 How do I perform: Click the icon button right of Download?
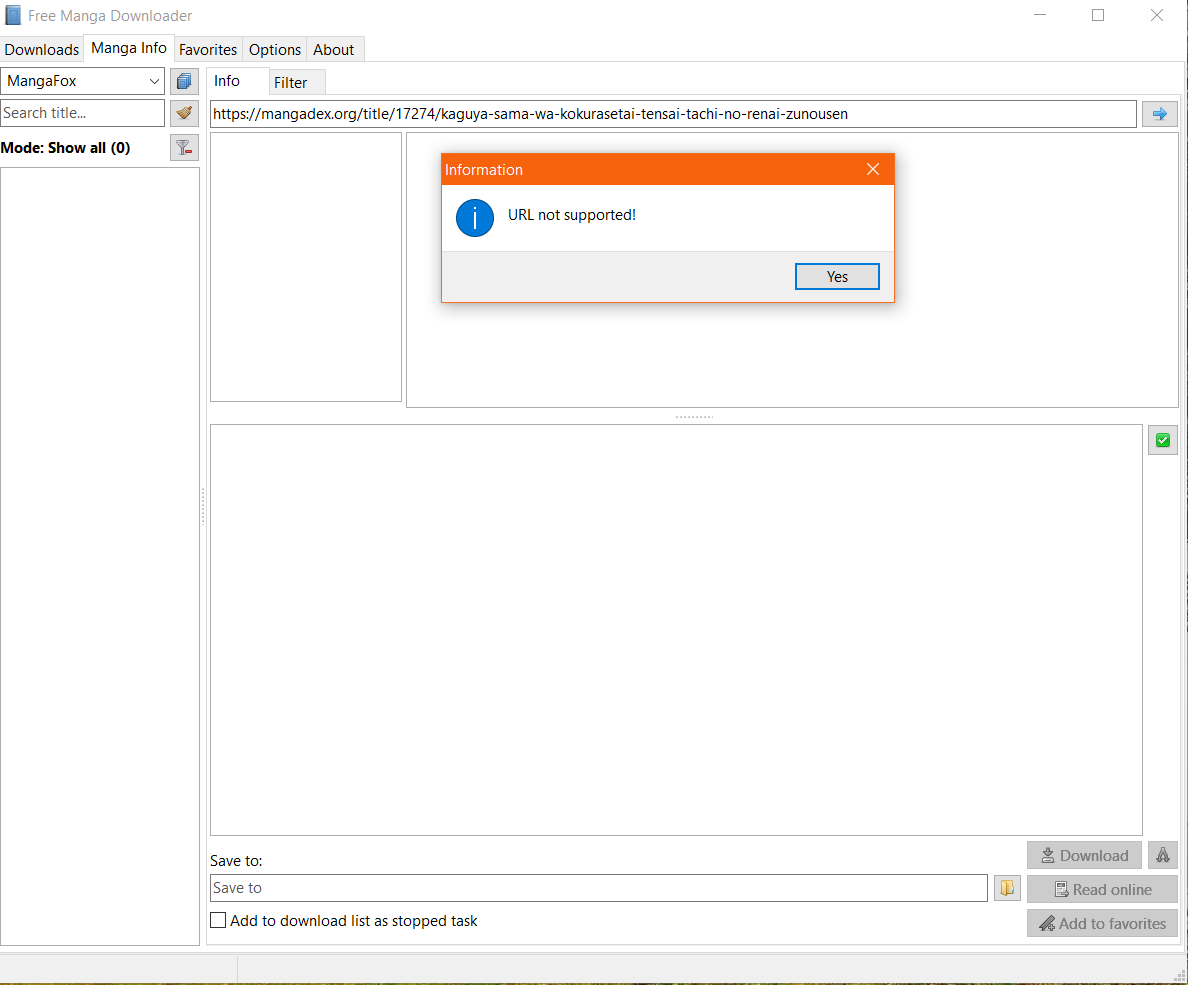coord(1162,855)
